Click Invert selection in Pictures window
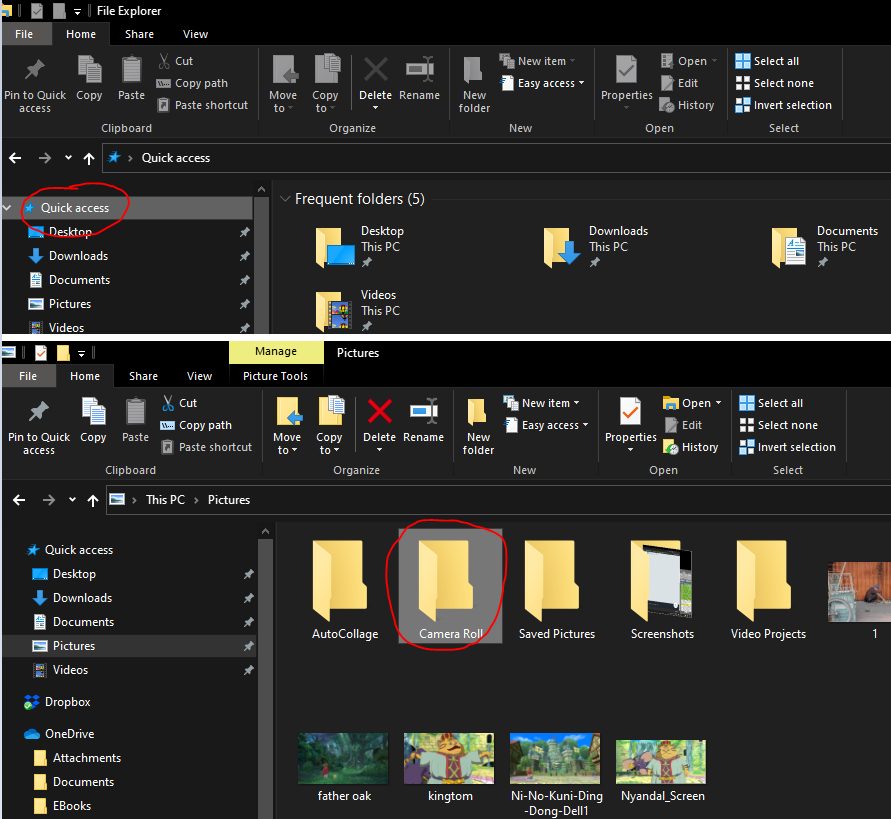Viewport: 891px width, 819px height. 788,447
